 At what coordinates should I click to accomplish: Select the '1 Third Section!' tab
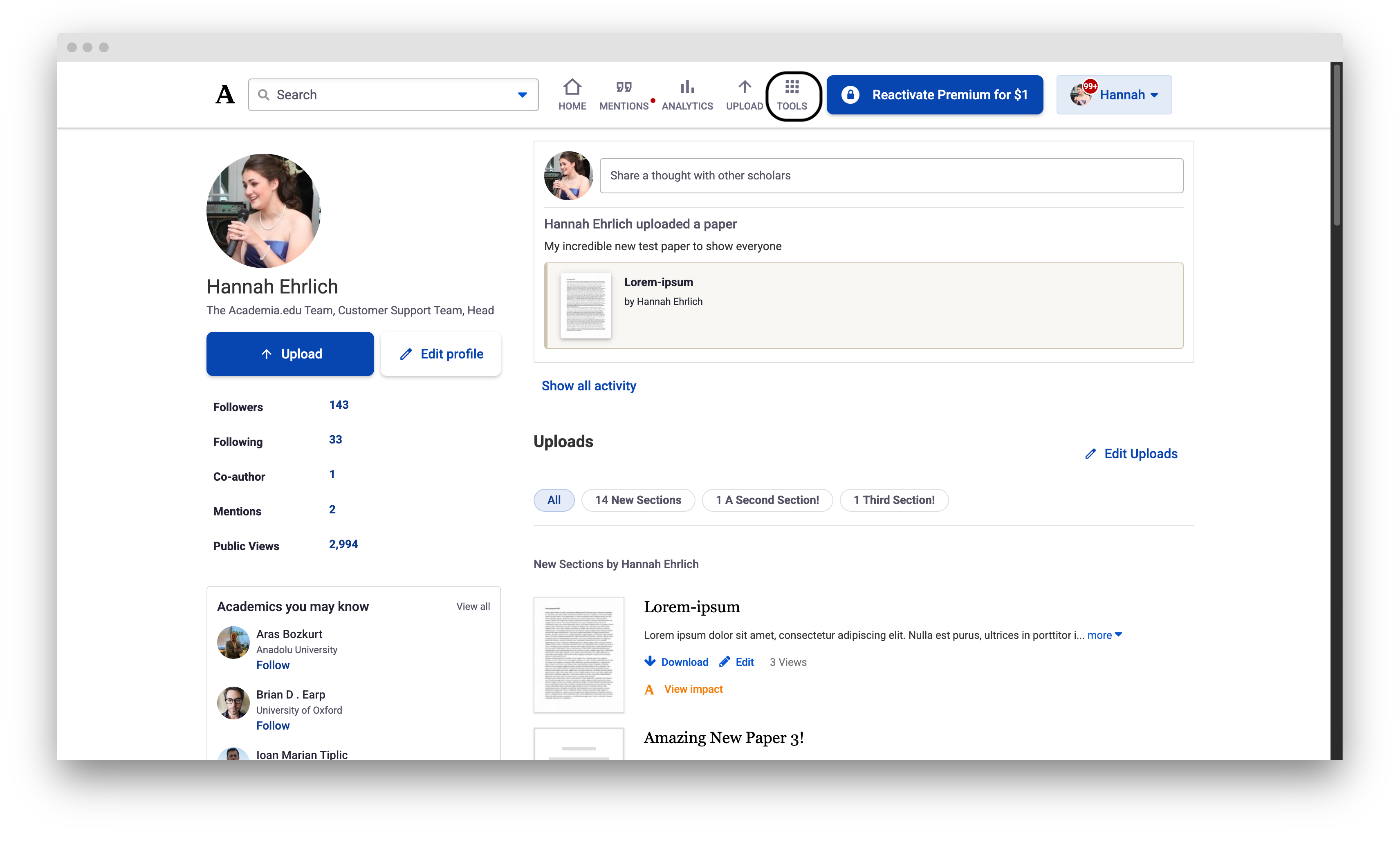point(893,500)
